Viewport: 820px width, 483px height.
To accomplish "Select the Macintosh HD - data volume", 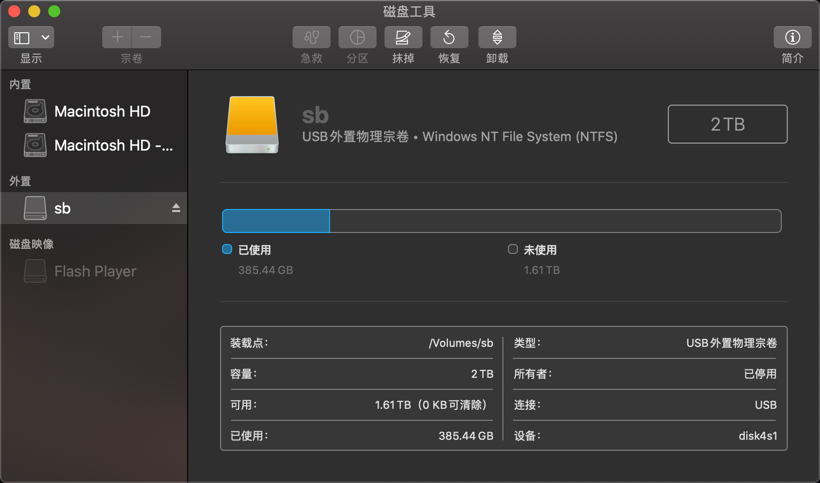I will pos(113,145).
